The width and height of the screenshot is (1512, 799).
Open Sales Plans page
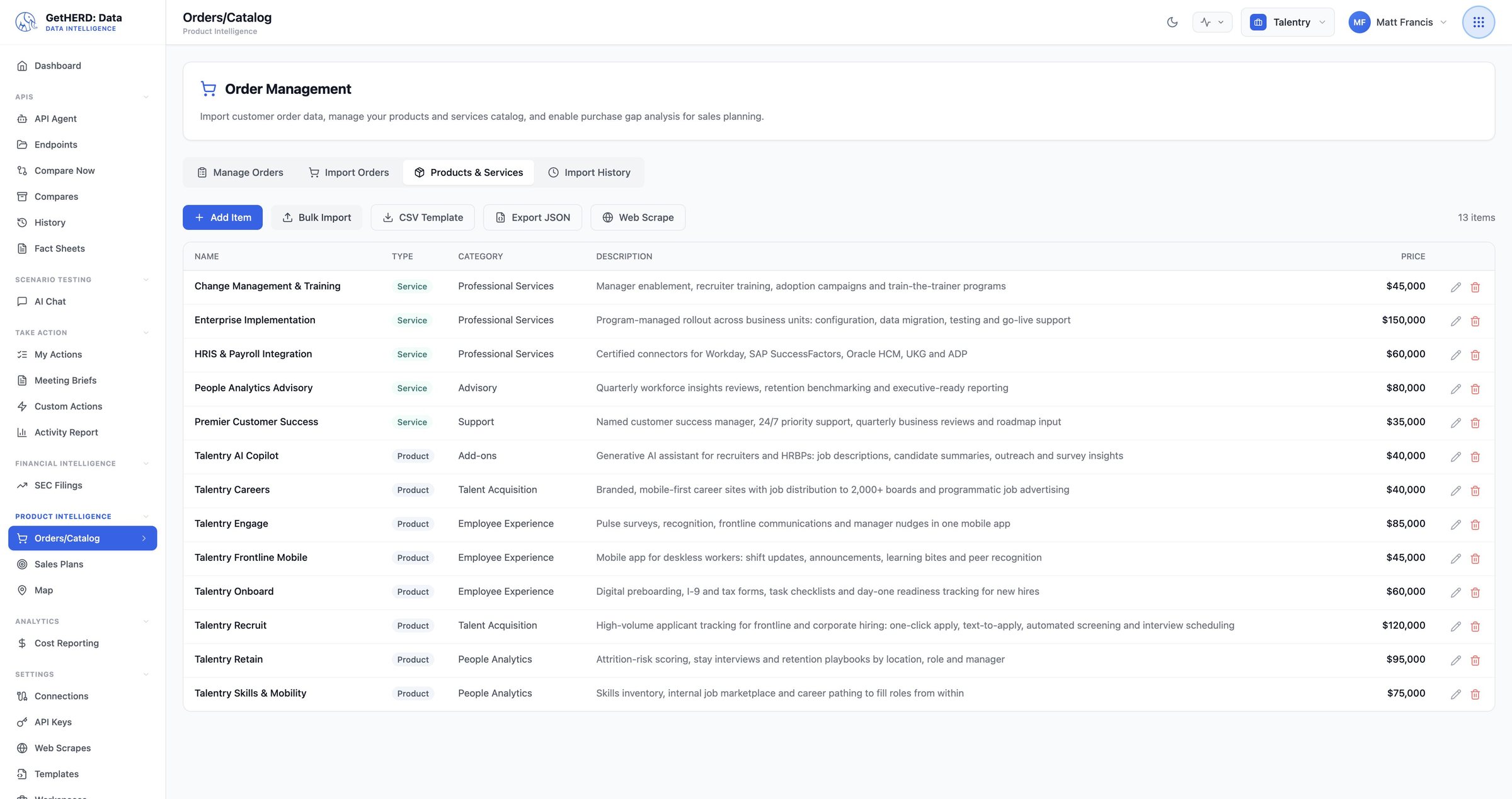click(83, 564)
